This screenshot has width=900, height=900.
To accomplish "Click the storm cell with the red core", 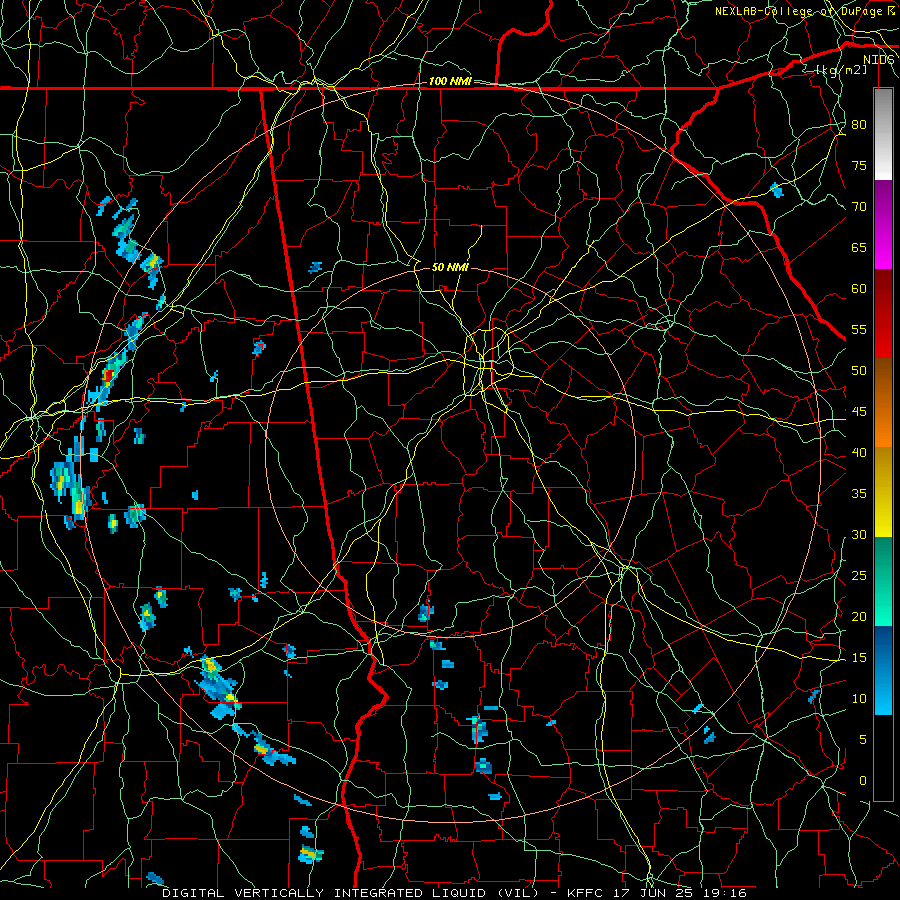I will coord(108,376).
